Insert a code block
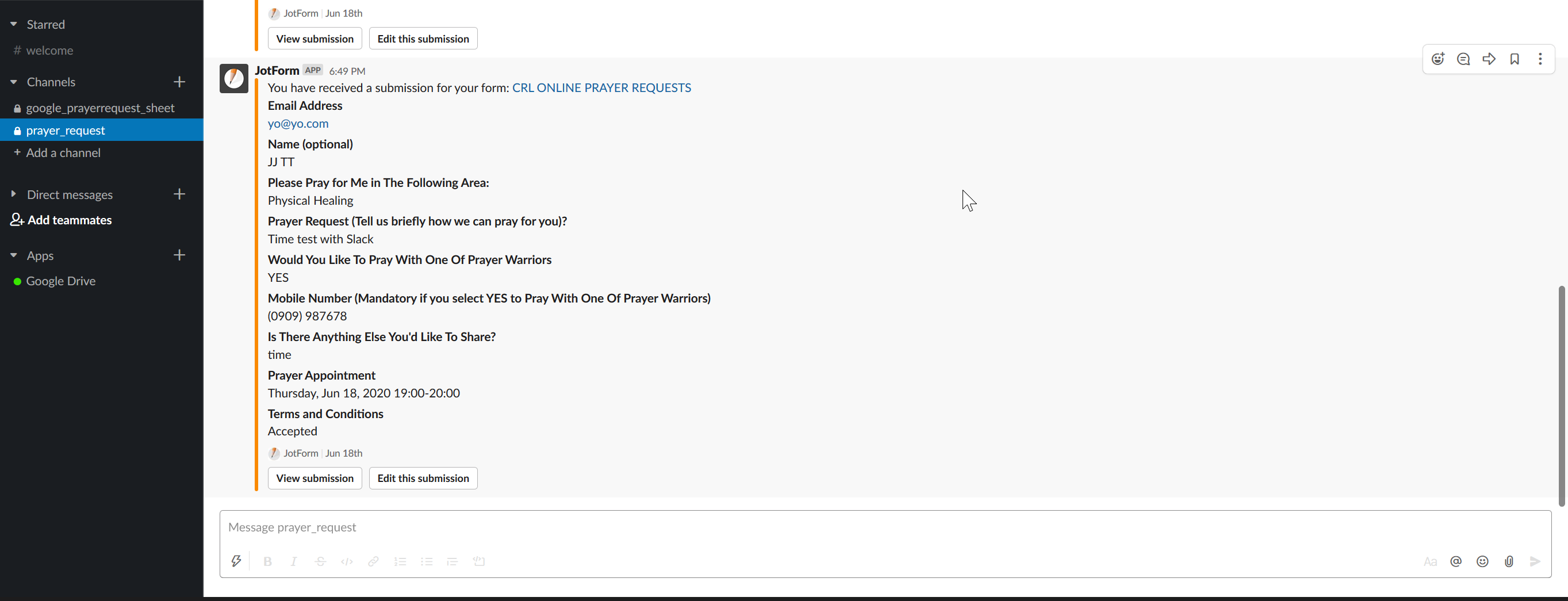This screenshot has height=601, width=1568. (479, 561)
